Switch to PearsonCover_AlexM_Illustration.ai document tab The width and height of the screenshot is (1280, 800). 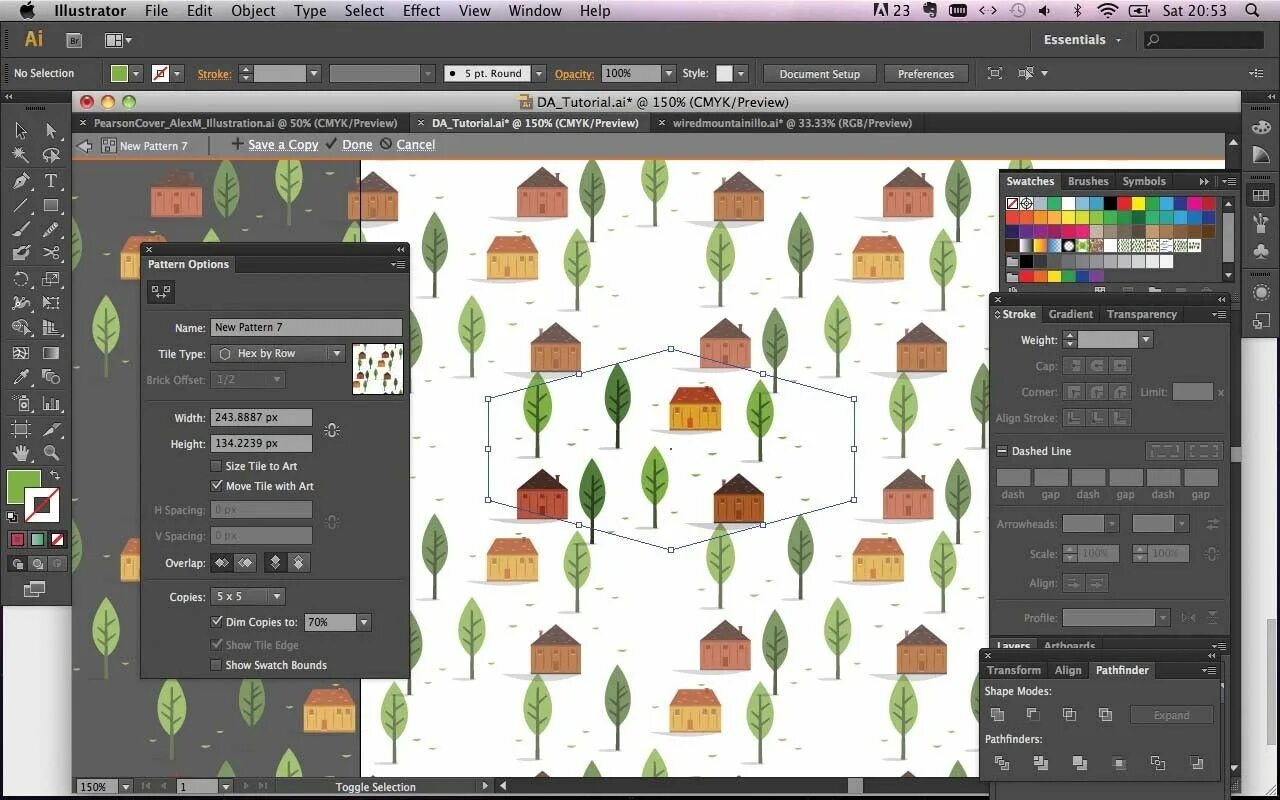(245, 123)
